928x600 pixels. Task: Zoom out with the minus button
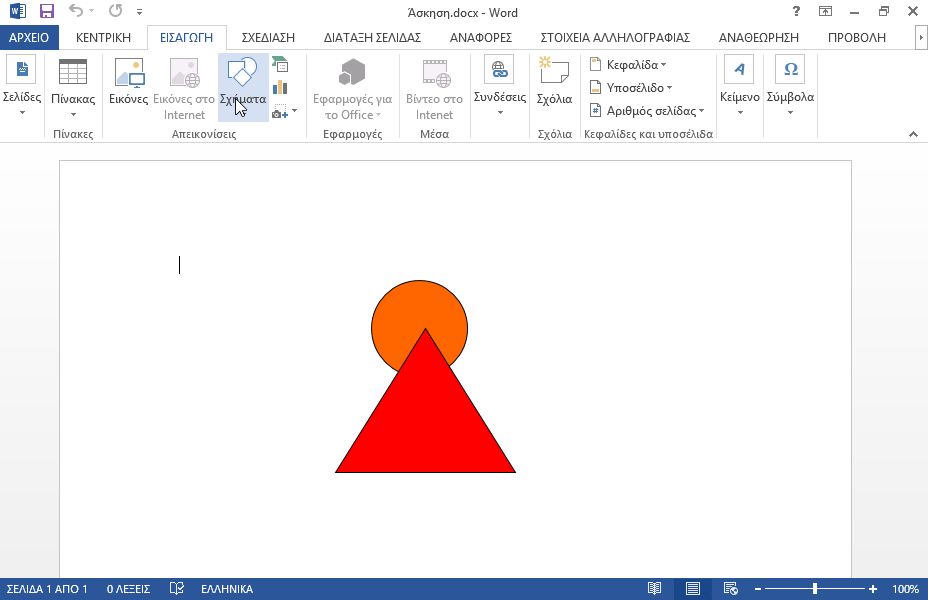pos(758,589)
